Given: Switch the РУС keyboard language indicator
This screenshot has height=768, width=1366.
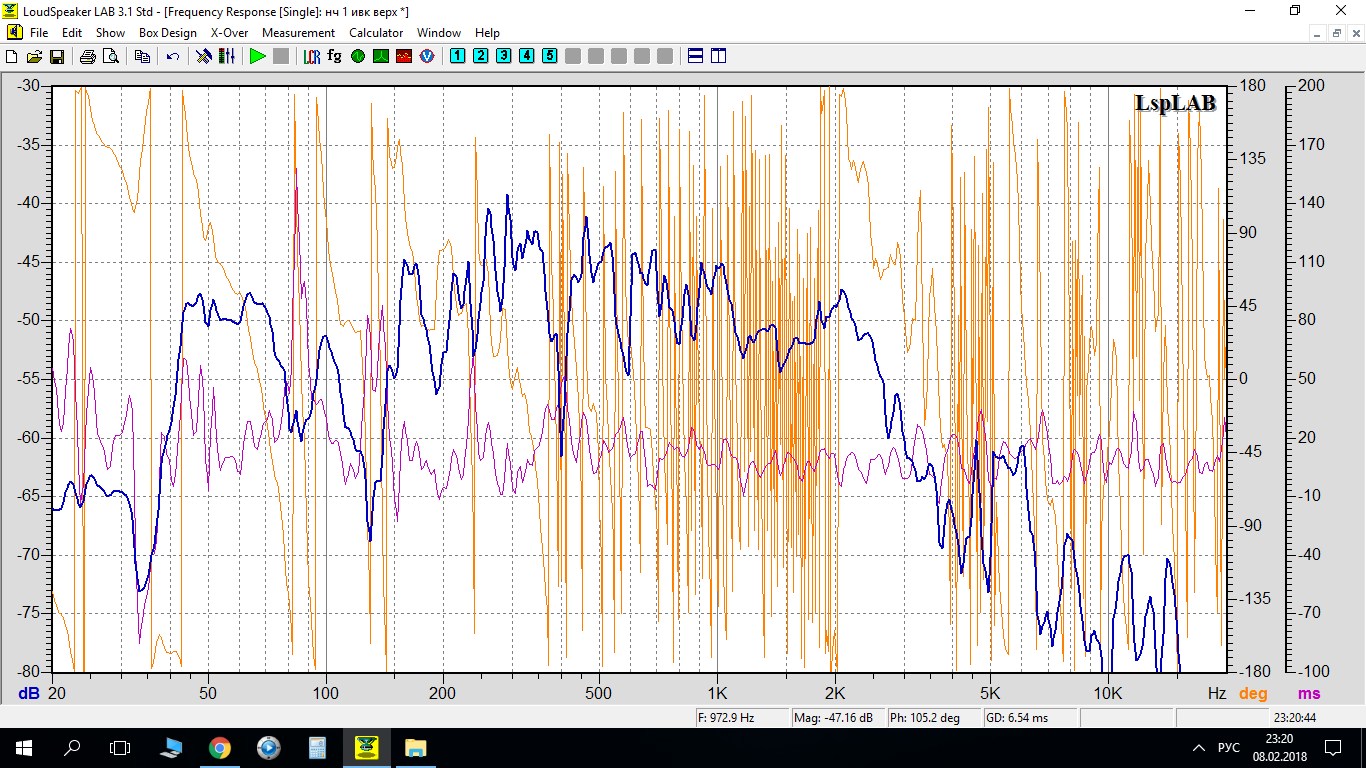Looking at the screenshot, I should [x=1228, y=747].
